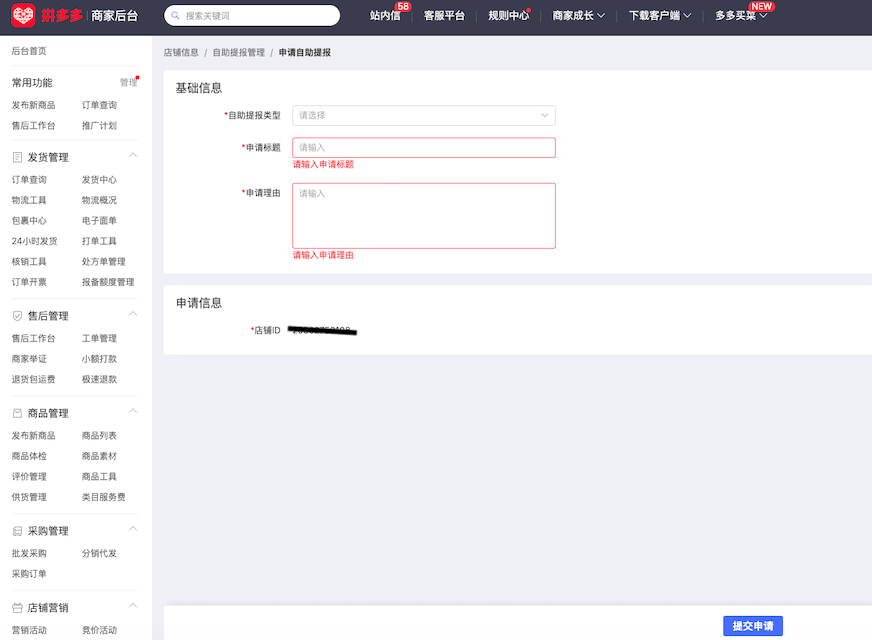The height and width of the screenshot is (640, 872).
Task: Click the 自助提报管理 breadcrumb
Action: (x=239, y=52)
